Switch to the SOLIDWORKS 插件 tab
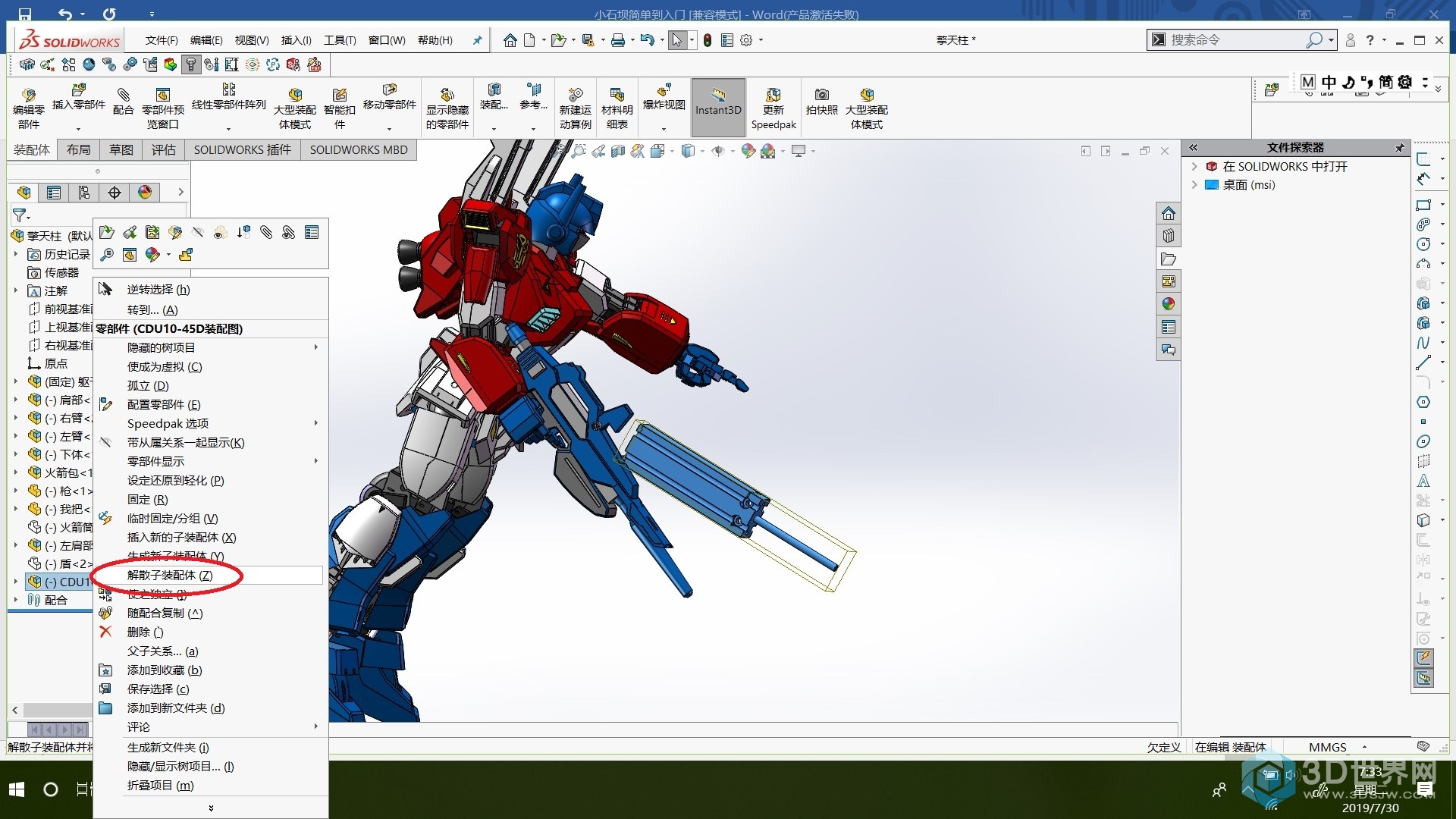Image resolution: width=1456 pixels, height=819 pixels. (242, 149)
